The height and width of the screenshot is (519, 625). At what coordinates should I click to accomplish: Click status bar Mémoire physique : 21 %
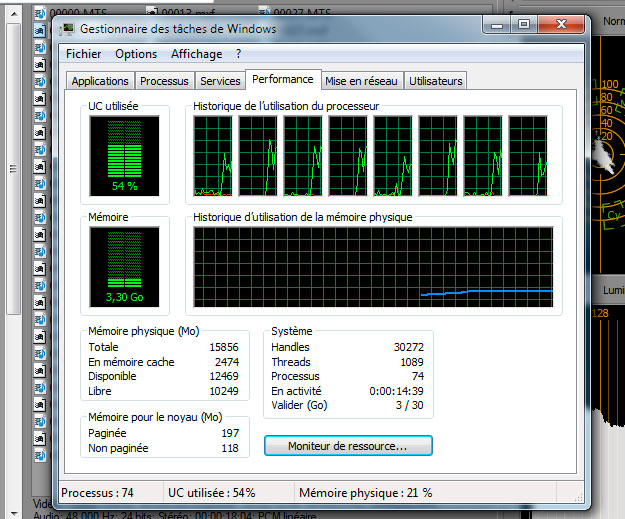click(366, 493)
